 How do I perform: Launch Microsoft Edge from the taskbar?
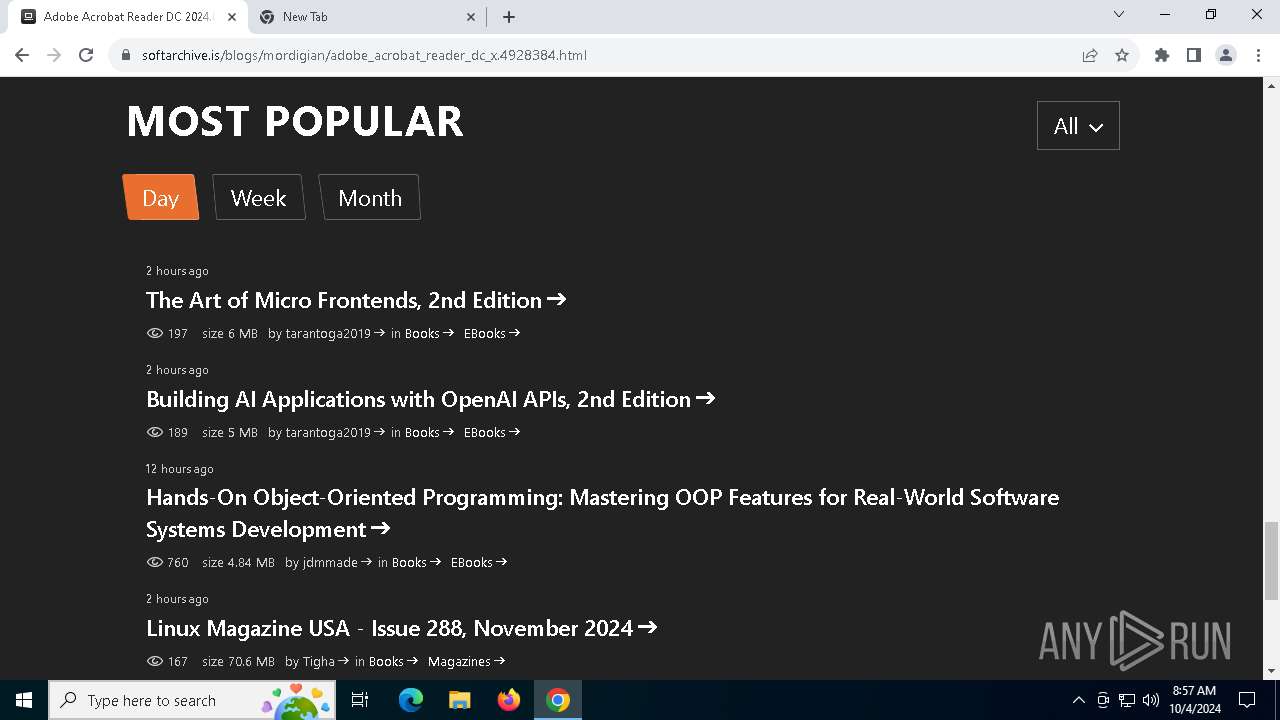point(411,700)
